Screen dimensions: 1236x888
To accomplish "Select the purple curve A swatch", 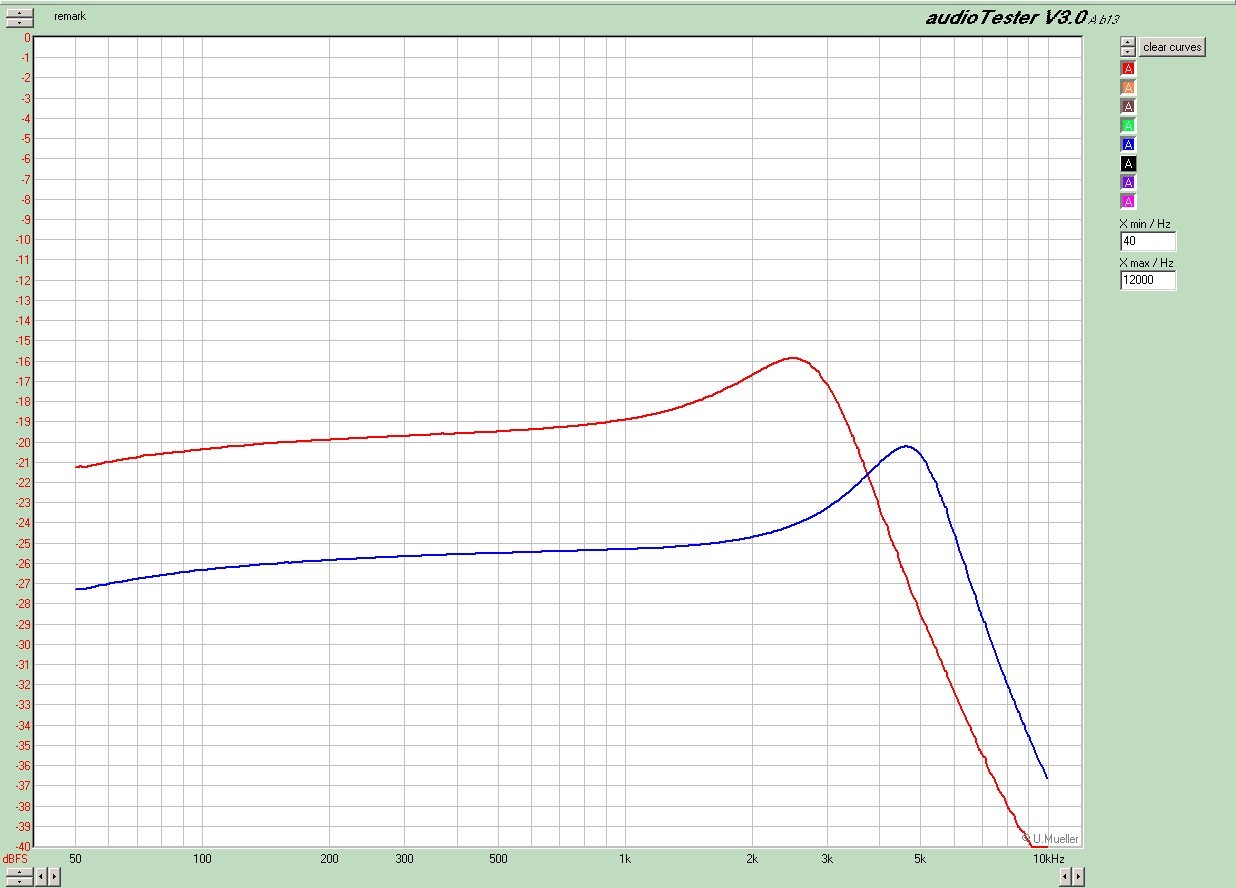I will click(1128, 182).
